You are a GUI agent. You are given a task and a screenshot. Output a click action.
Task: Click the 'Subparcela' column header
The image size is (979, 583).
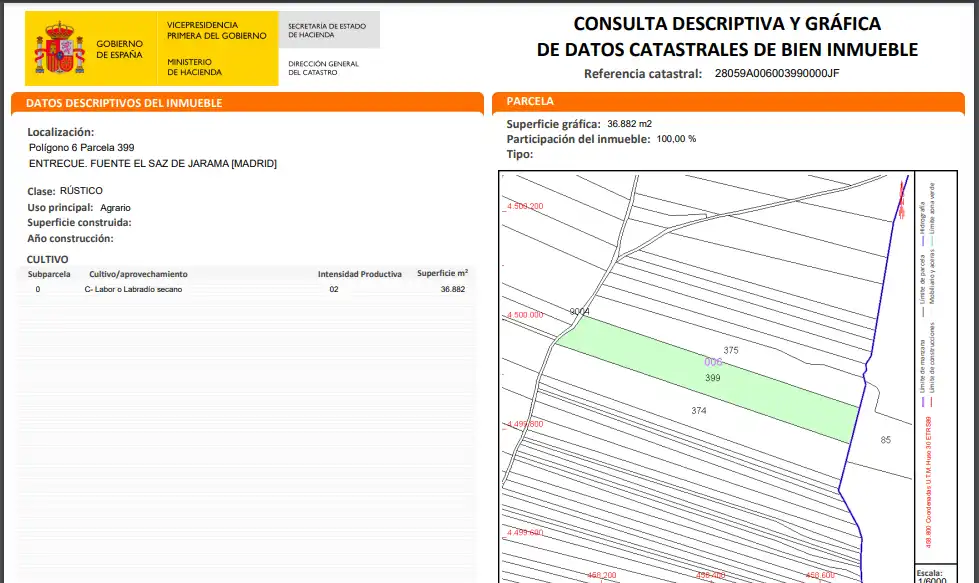tap(49, 274)
